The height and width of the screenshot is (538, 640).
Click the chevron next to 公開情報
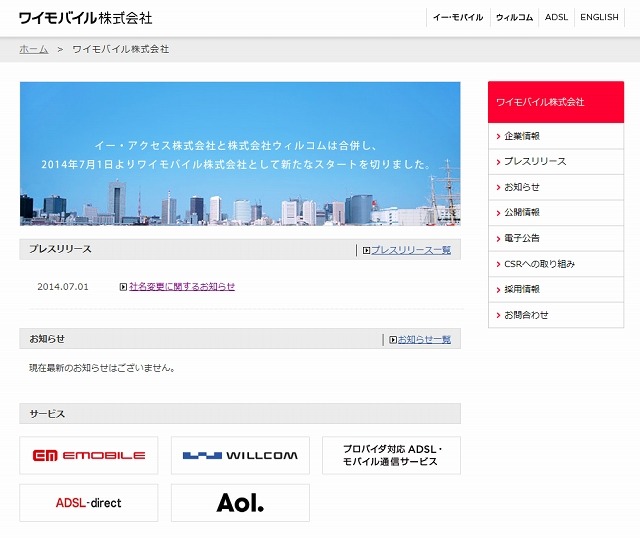pos(498,213)
